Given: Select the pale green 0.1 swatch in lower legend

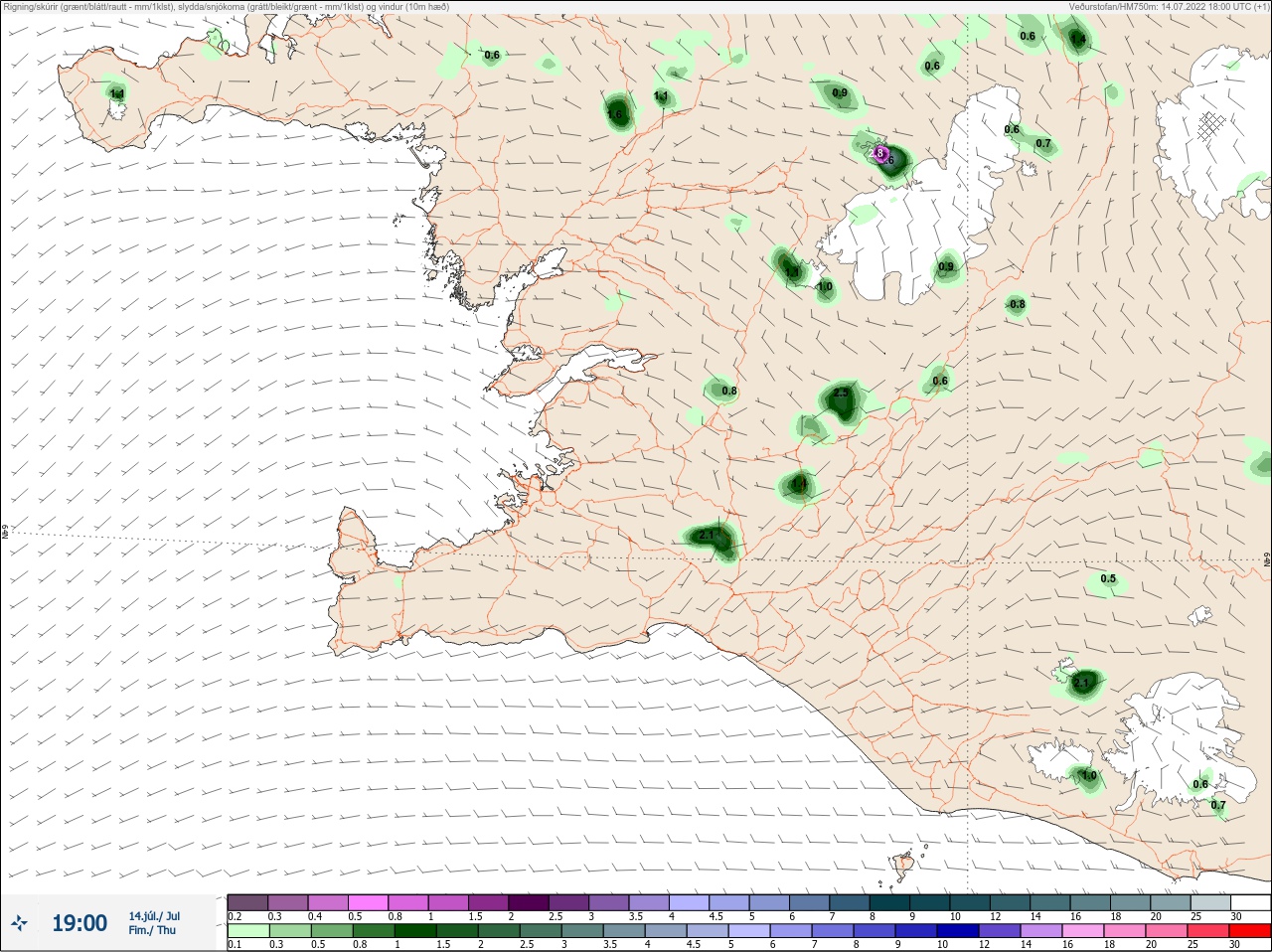Looking at the screenshot, I should tap(247, 931).
